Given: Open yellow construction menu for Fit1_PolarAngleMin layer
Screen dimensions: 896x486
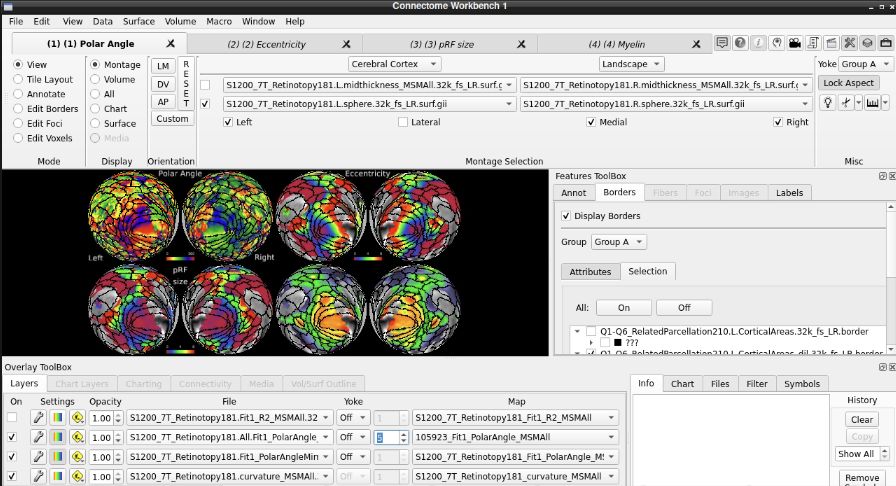Looking at the screenshot, I should (77, 457).
